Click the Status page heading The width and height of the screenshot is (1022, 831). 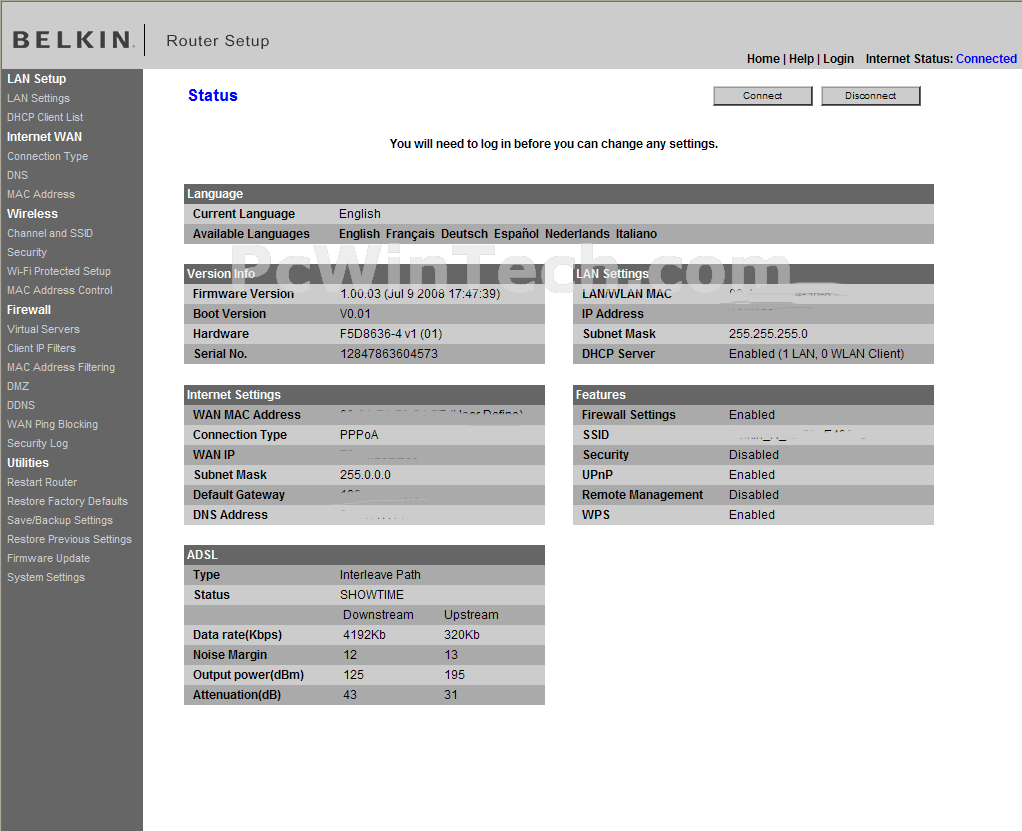(x=212, y=95)
